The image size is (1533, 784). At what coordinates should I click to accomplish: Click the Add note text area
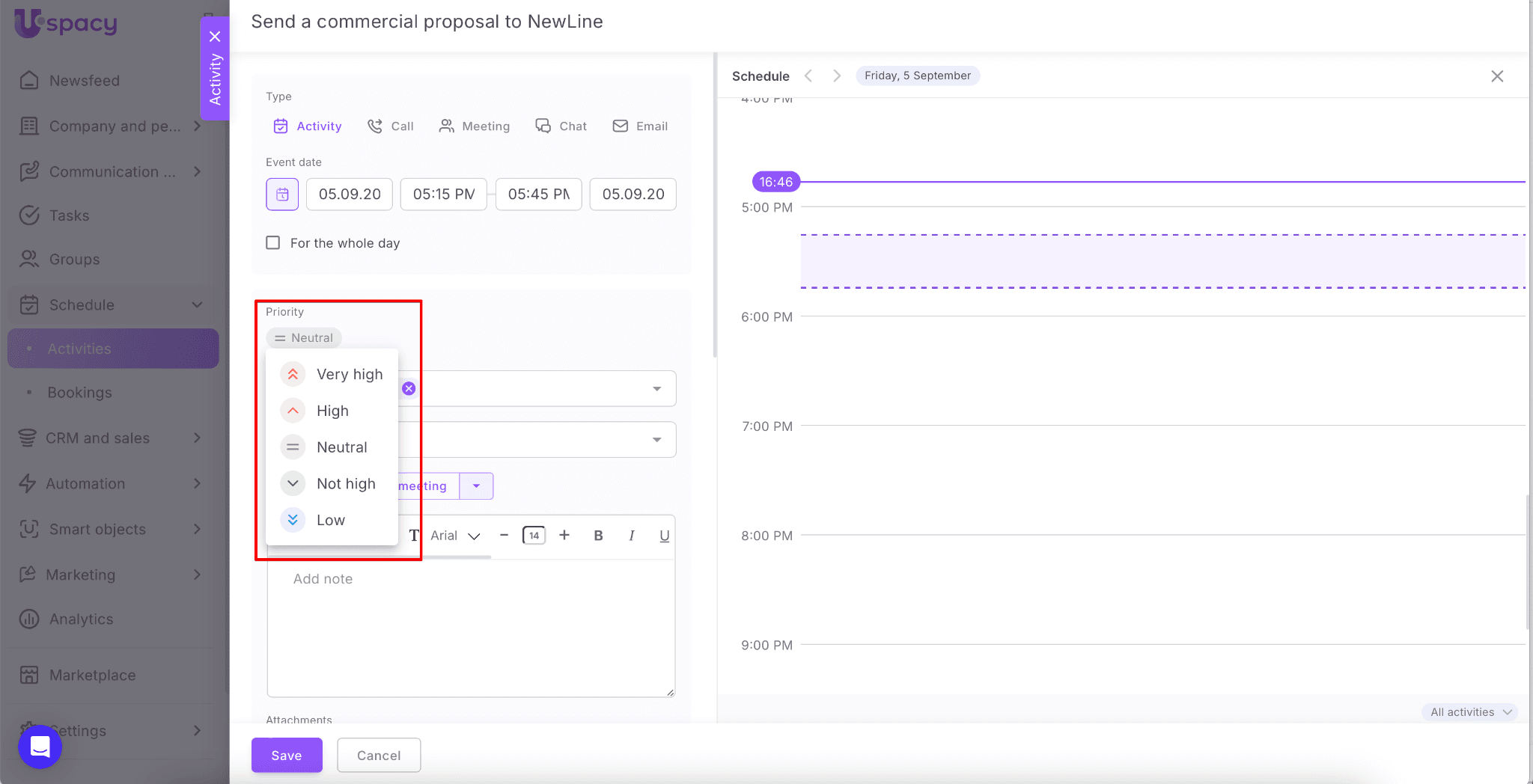471,628
